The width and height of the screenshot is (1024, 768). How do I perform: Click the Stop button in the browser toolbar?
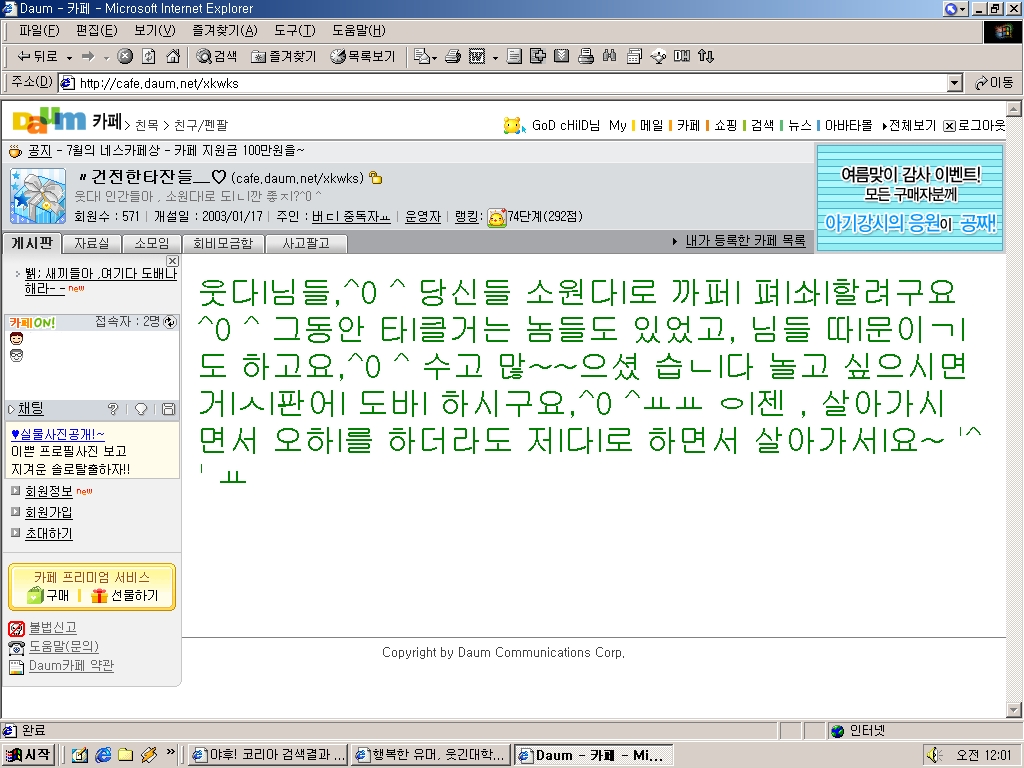coord(125,57)
